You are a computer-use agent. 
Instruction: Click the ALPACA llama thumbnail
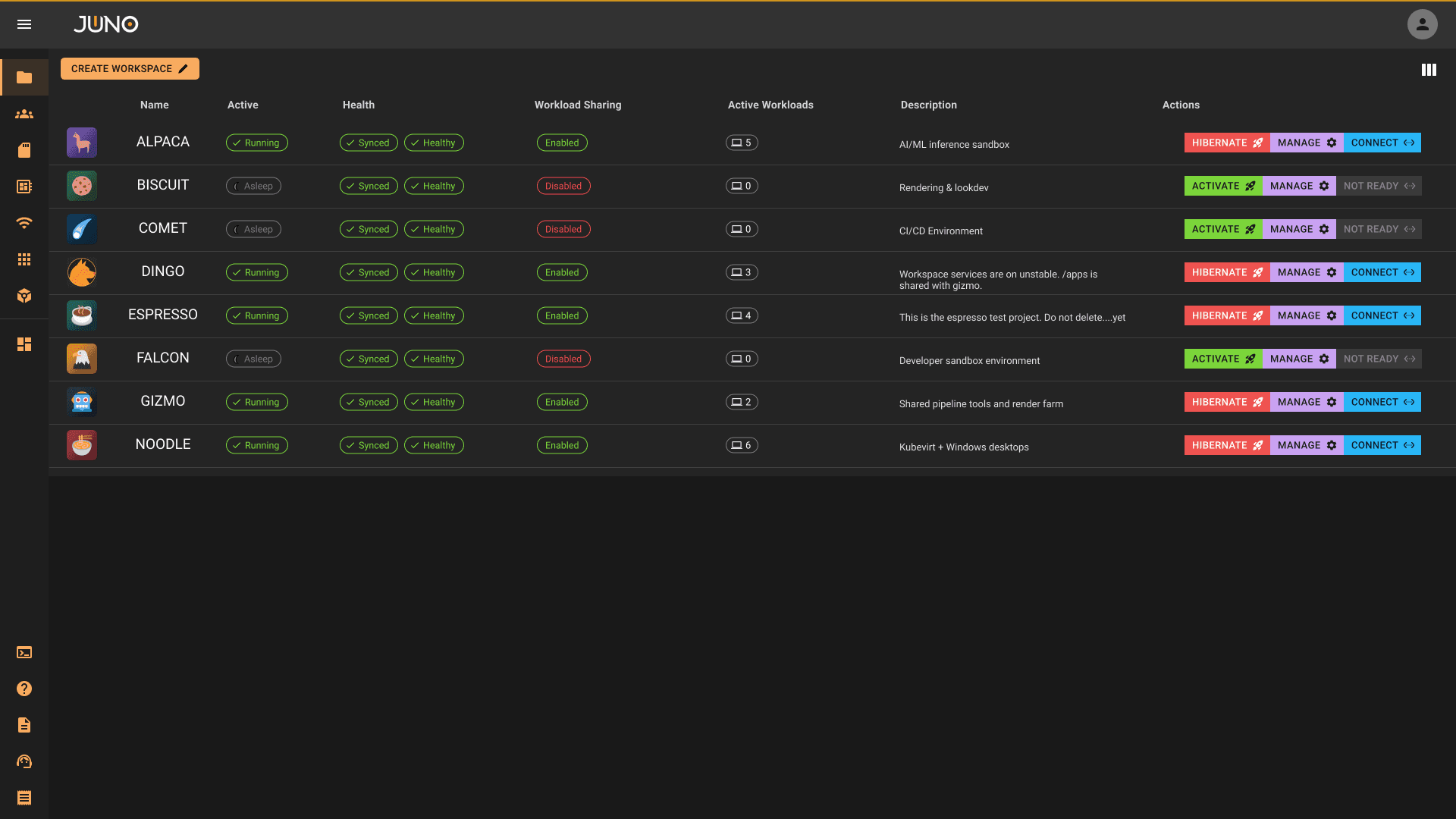tap(82, 143)
